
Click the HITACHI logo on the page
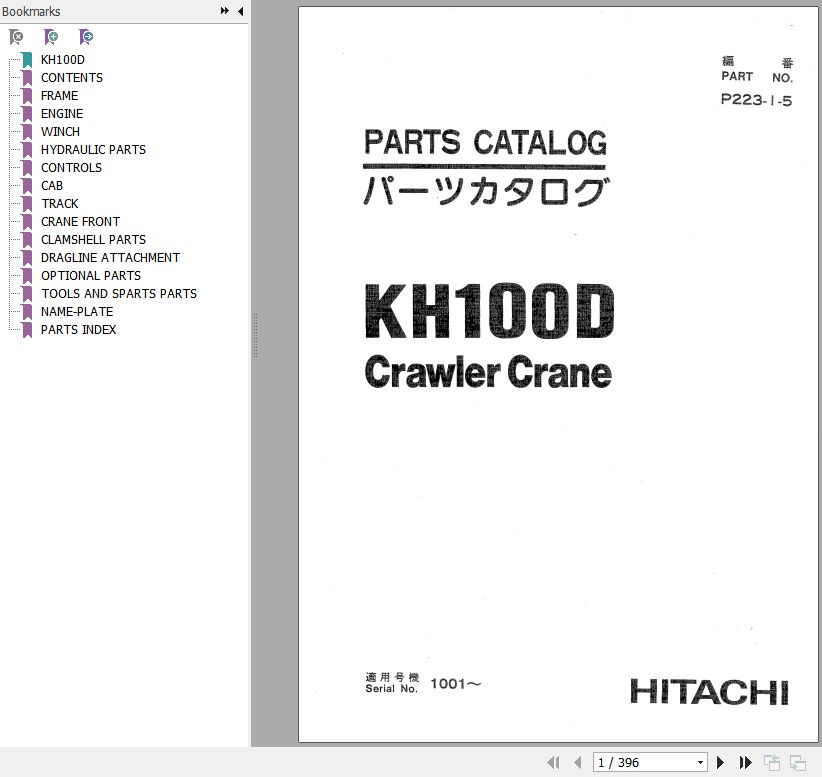click(709, 692)
